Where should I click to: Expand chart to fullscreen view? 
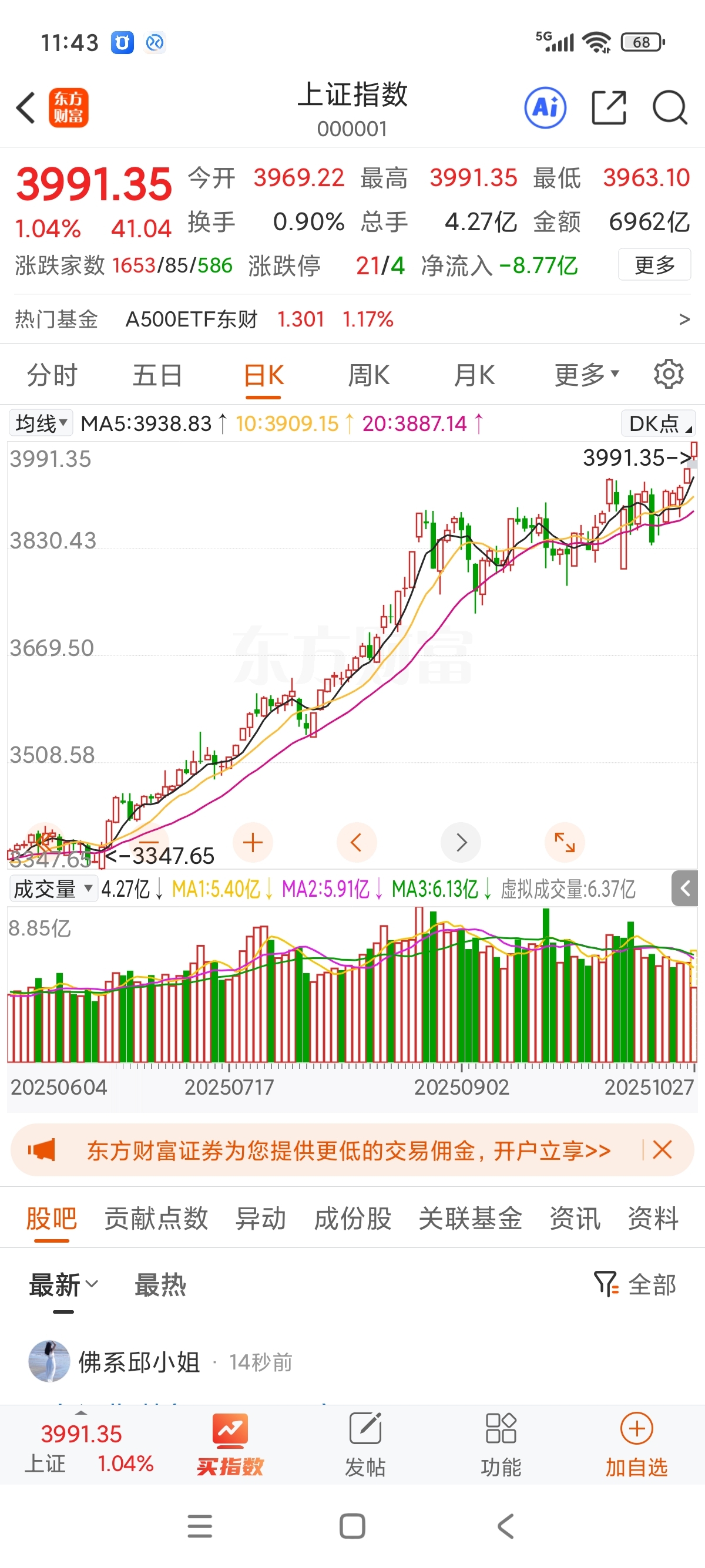tap(565, 843)
